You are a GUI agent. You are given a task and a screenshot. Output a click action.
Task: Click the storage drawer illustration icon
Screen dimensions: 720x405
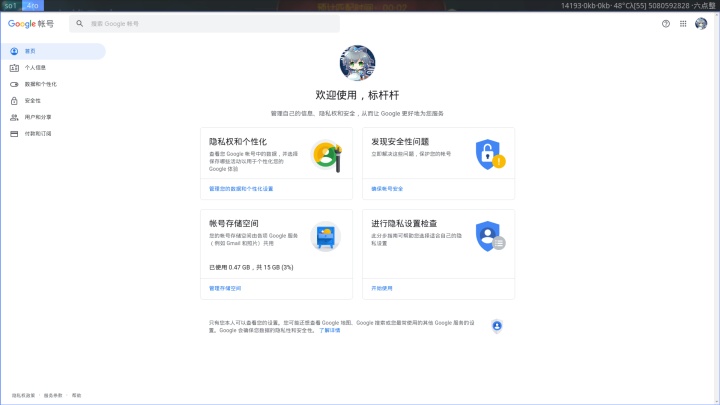pos(326,236)
